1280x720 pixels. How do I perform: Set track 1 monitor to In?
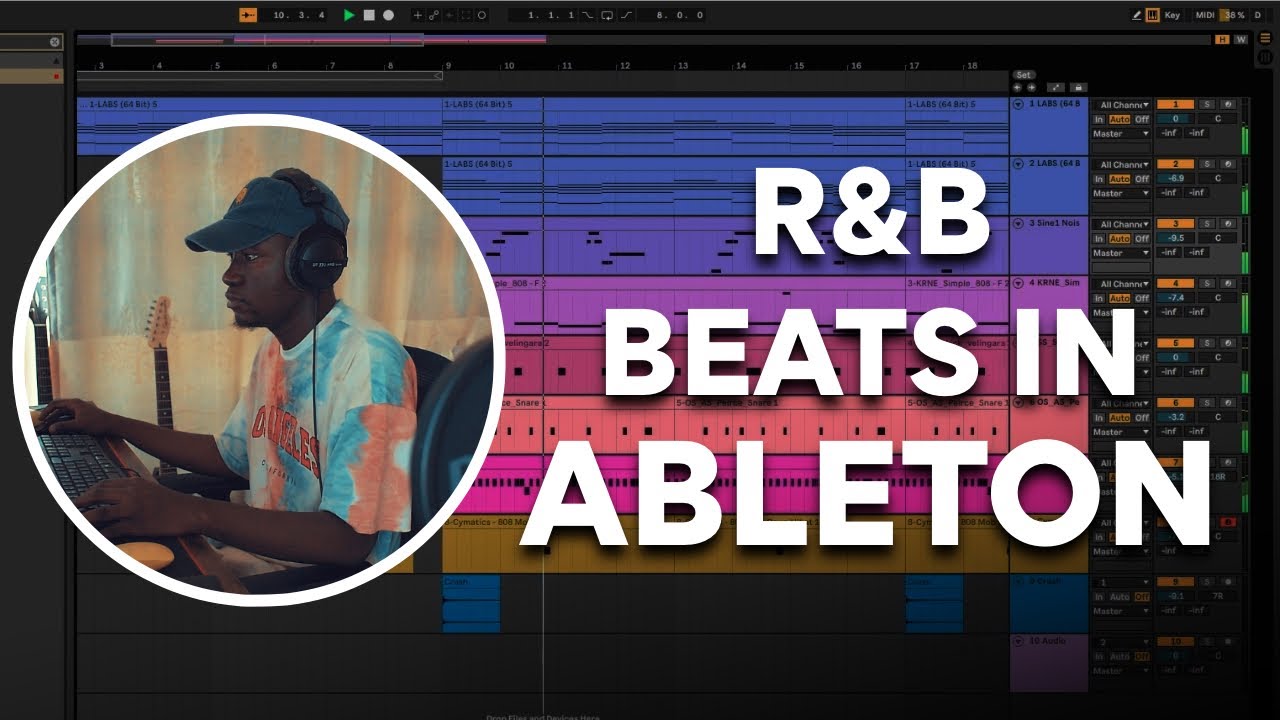click(x=1099, y=119)
